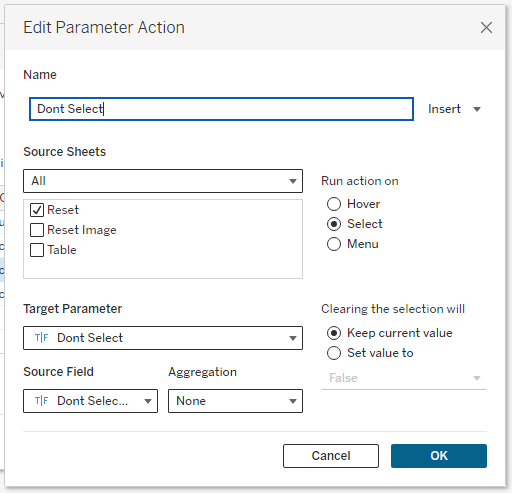Choose Select as run action
The image size is (512, 493).
point(334,224)
